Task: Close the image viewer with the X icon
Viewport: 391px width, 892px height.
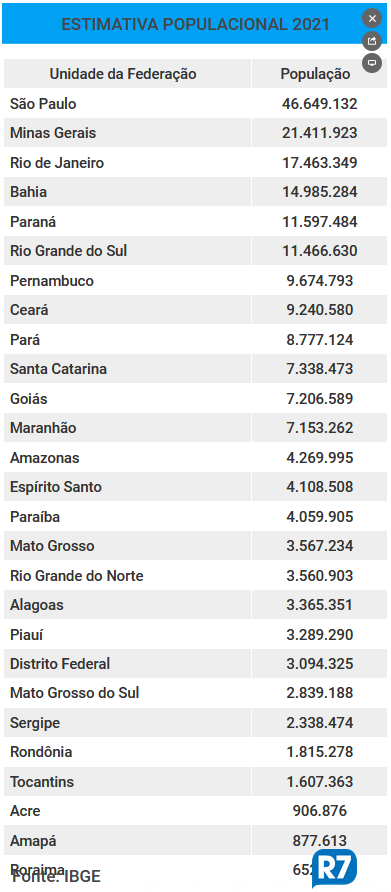Action: click(372, 19)
